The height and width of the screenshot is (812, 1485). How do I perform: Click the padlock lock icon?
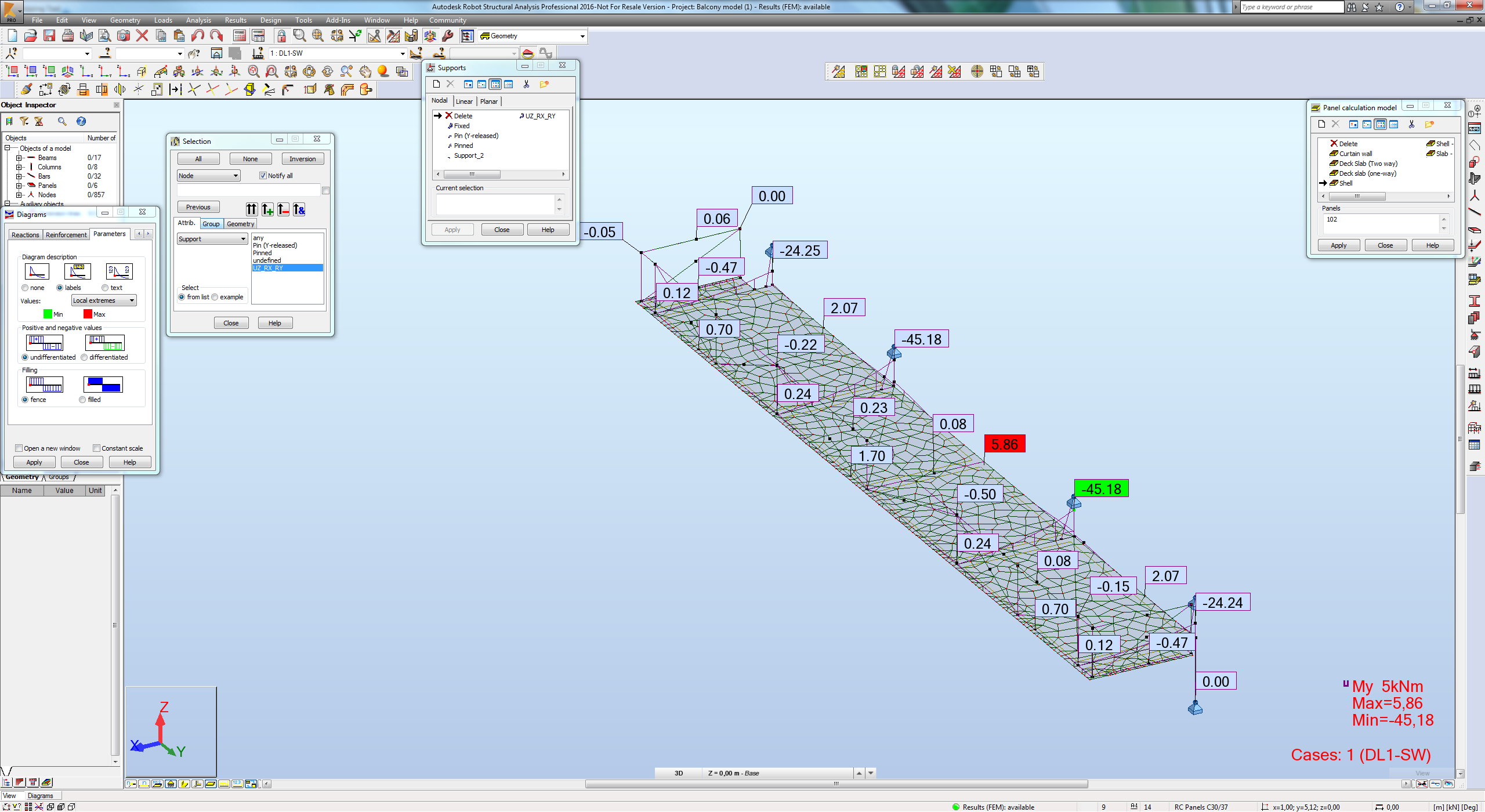coord(281,36)
